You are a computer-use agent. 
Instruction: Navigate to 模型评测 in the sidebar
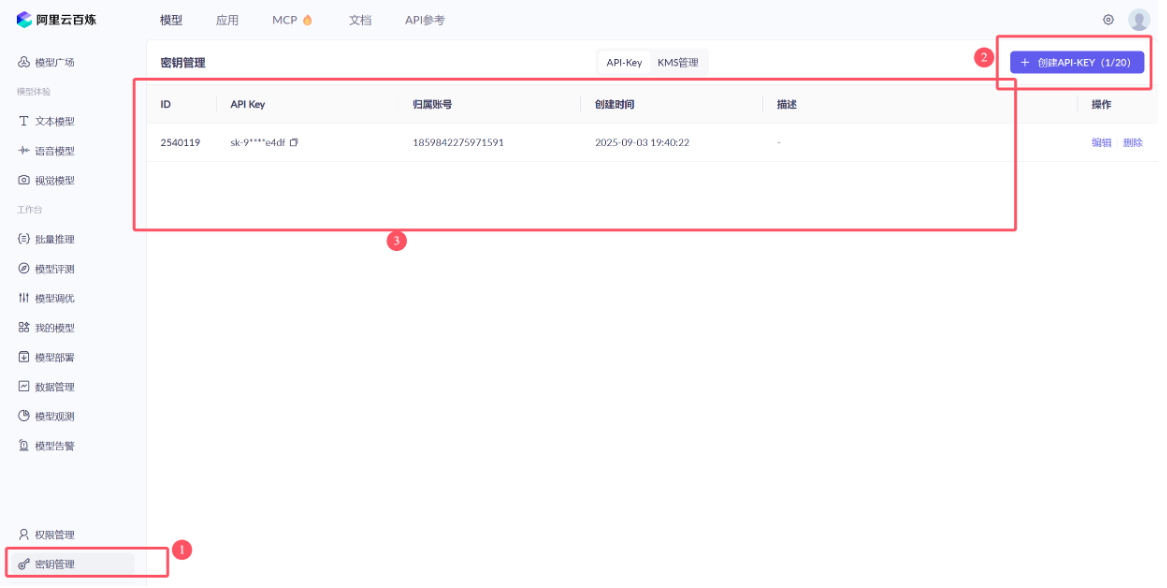tap(54, 269)
